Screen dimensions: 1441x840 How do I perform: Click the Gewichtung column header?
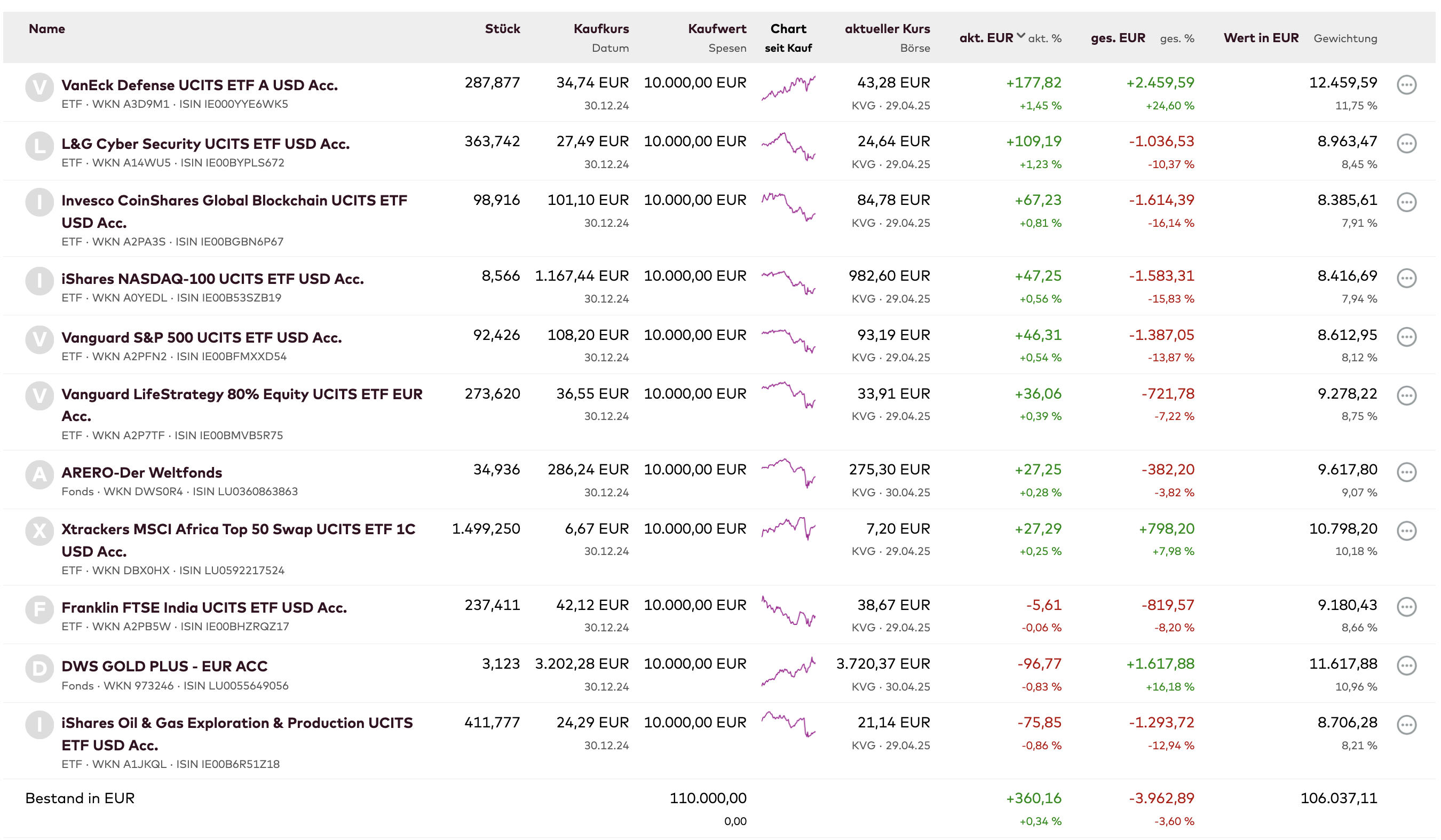(1345, 38)
